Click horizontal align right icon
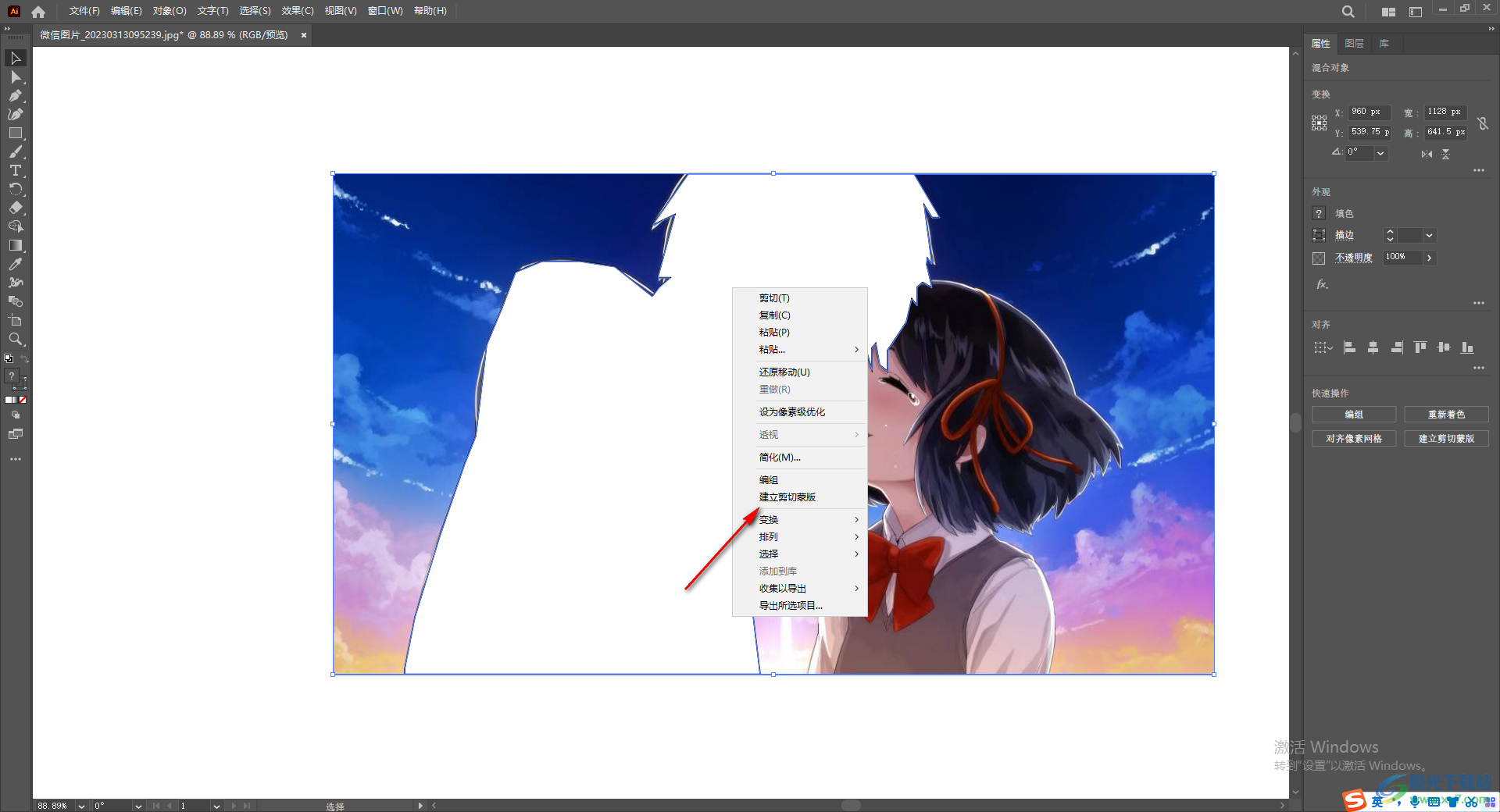Image resolution: width=1500 pixels, height=812 pixels. point(1397,347)
